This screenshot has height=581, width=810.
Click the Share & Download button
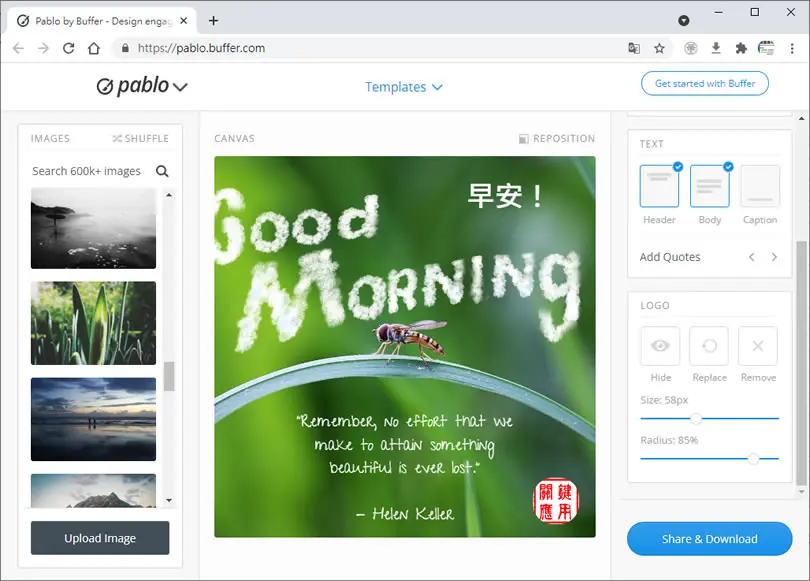709,539
